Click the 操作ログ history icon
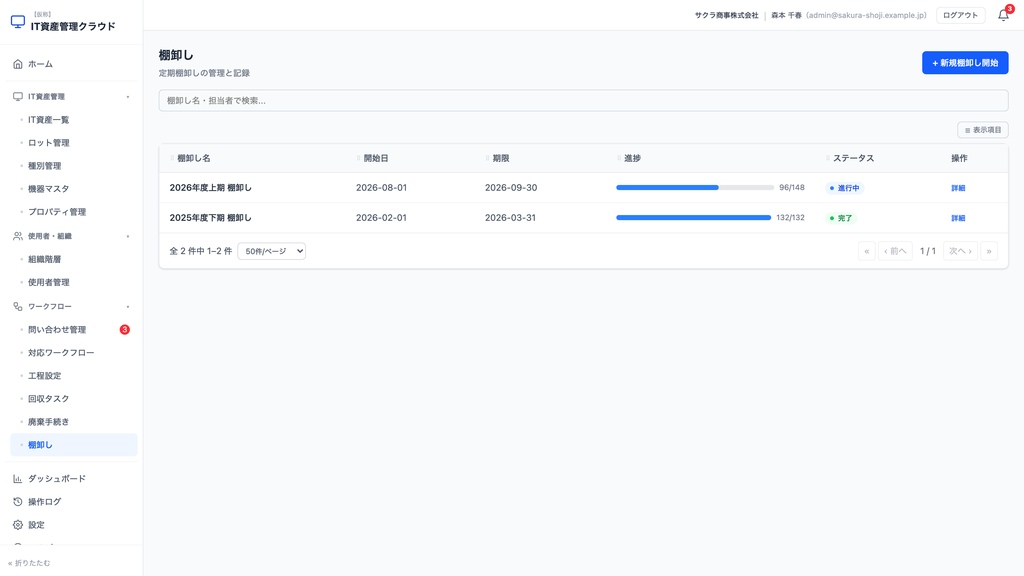 pos(18,502)
